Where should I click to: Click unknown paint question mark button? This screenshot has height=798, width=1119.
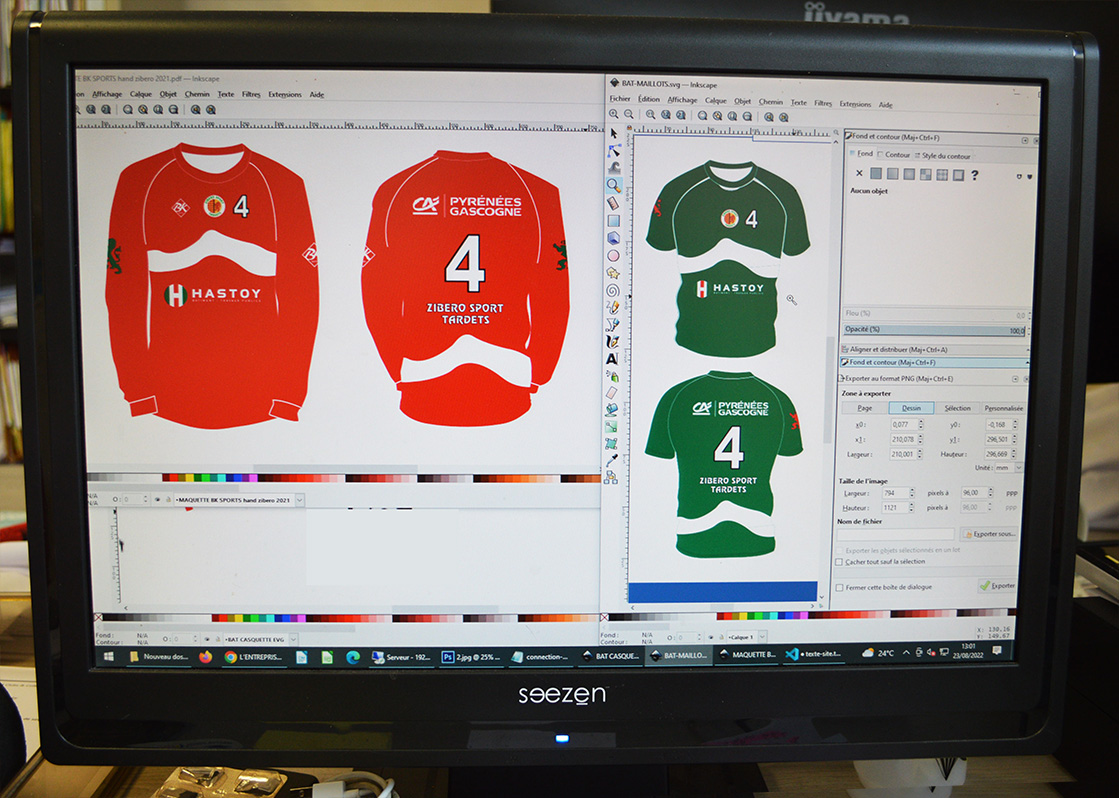pos(975,175)
